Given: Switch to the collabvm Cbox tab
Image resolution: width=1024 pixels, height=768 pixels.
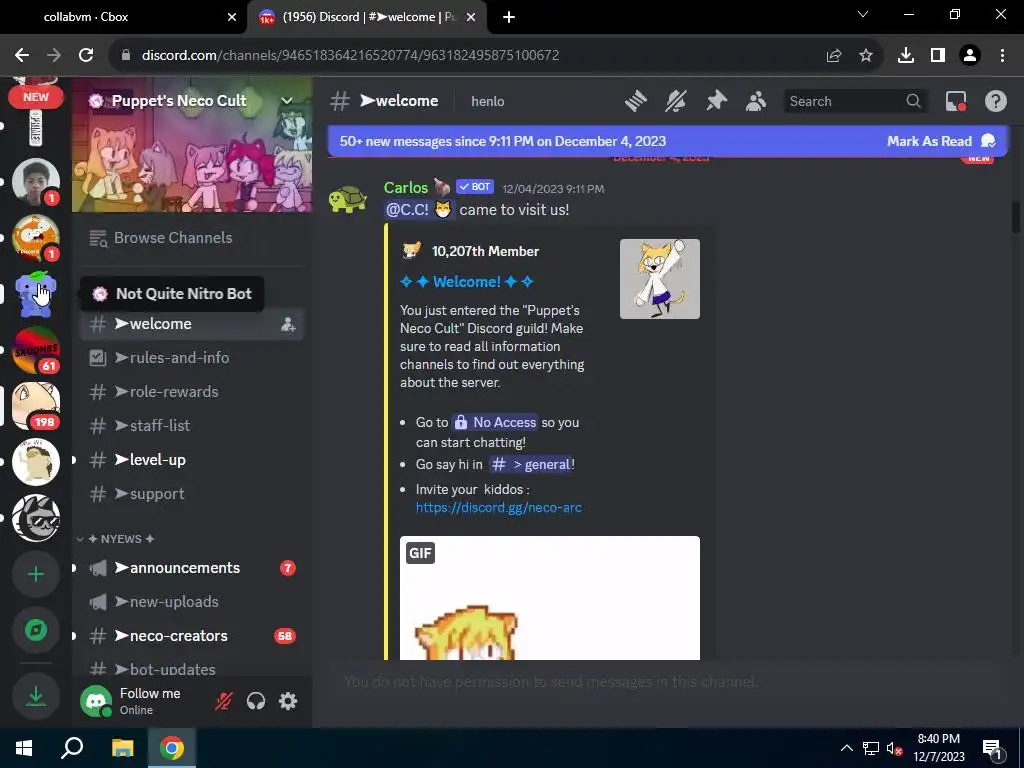Looking at the screenshot, I should point(124,17).
